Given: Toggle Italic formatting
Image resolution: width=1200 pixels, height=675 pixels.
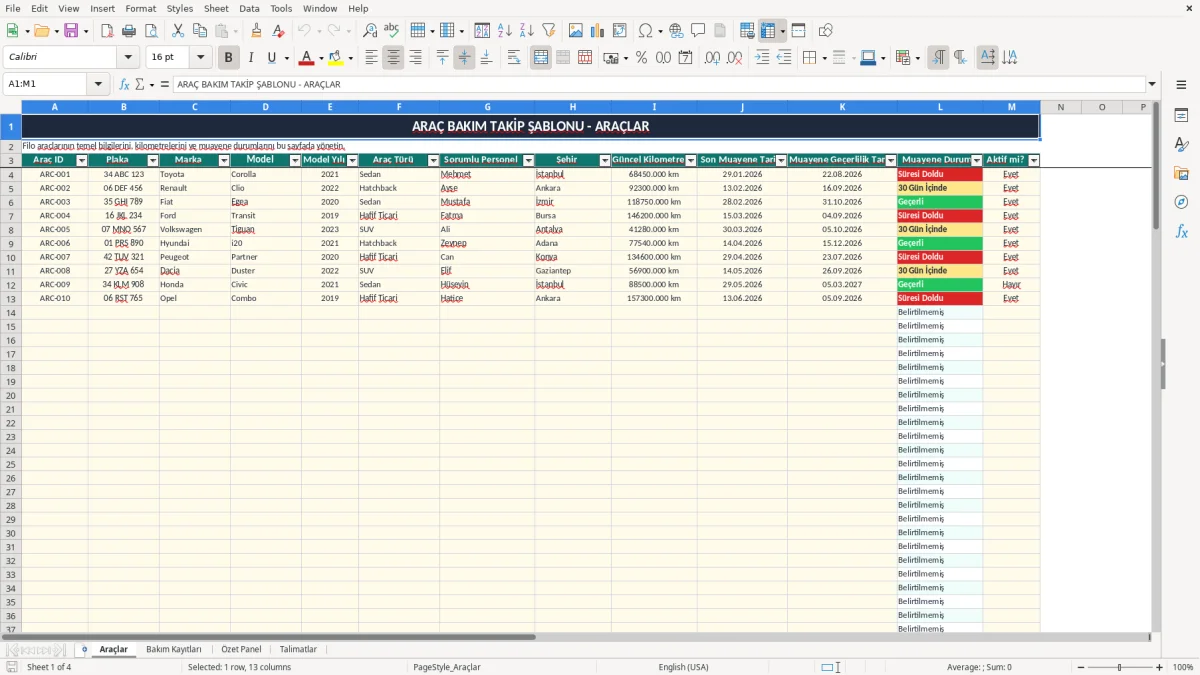Looking at the screenshot, I should point(251,58).
